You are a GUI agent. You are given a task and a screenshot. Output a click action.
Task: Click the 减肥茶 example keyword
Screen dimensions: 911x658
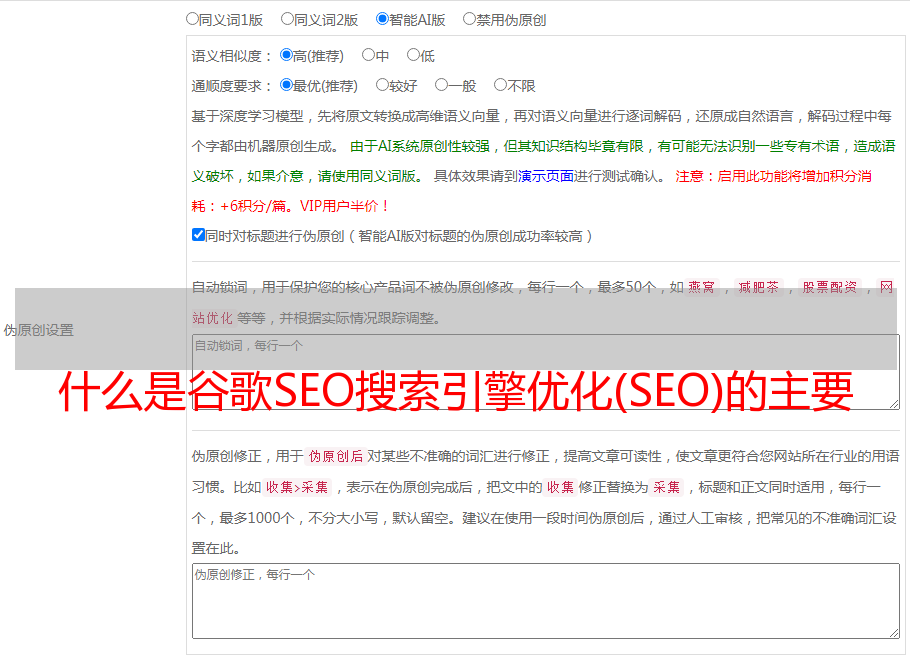(758, 287)
